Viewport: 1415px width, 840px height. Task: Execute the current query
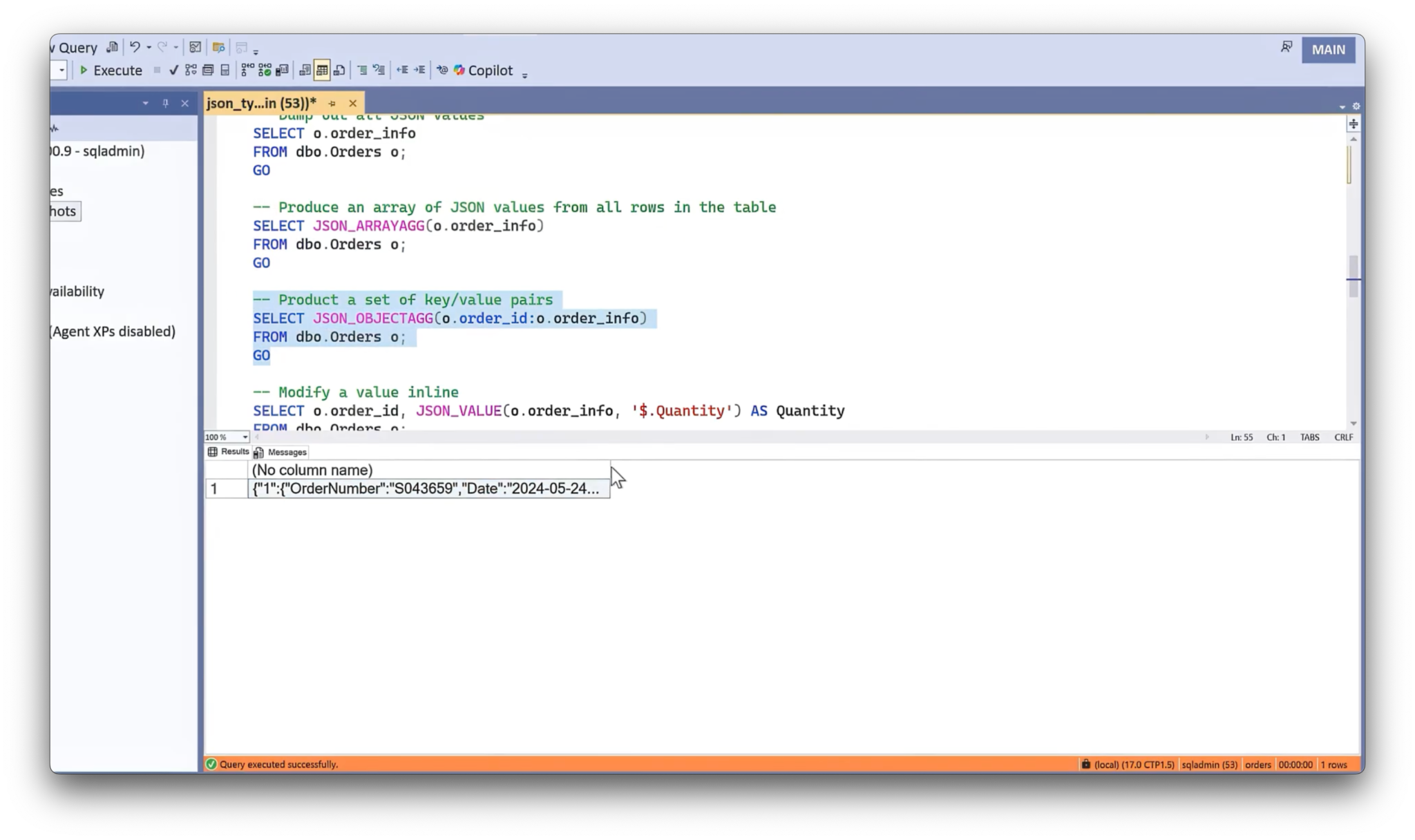coord(111,70)
